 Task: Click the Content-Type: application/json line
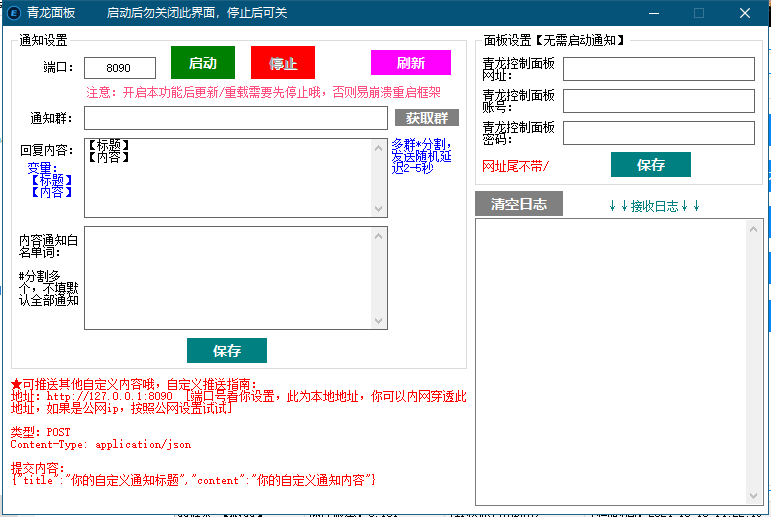pyautogui.click(x=101, y=444)
